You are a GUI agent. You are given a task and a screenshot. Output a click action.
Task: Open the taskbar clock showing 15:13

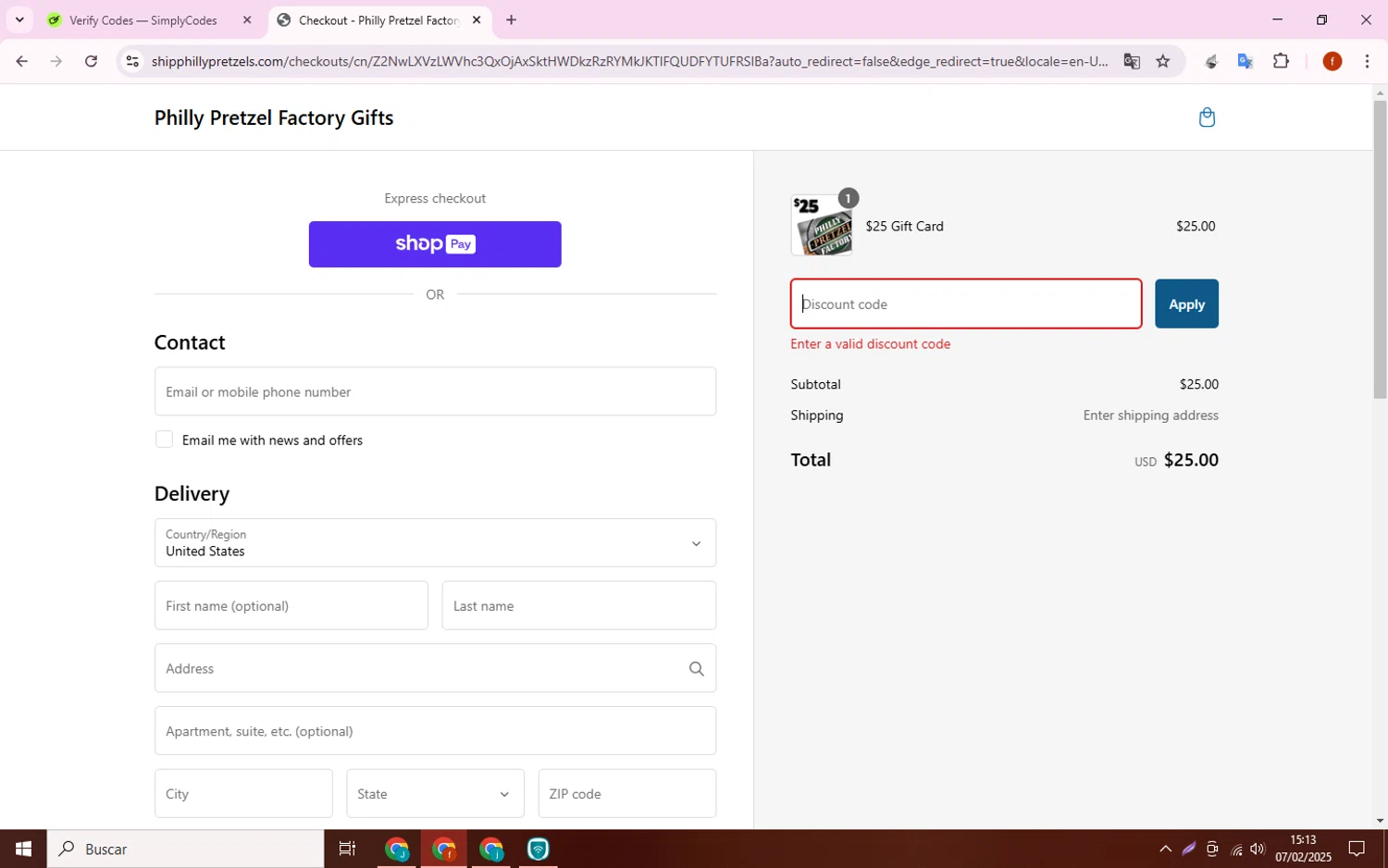[1303, 849]
